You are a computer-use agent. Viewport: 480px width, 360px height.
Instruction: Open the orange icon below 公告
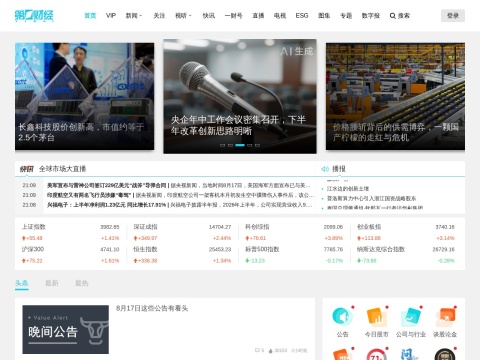point(342,354)
